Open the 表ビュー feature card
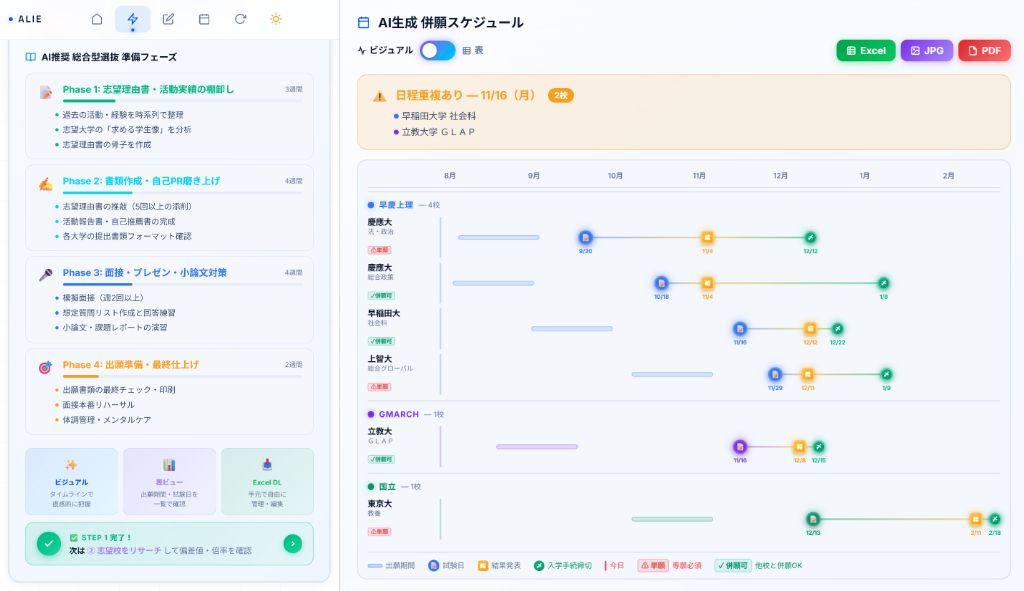This screenshot has height=591, width=1024. [x=169, y=481]
